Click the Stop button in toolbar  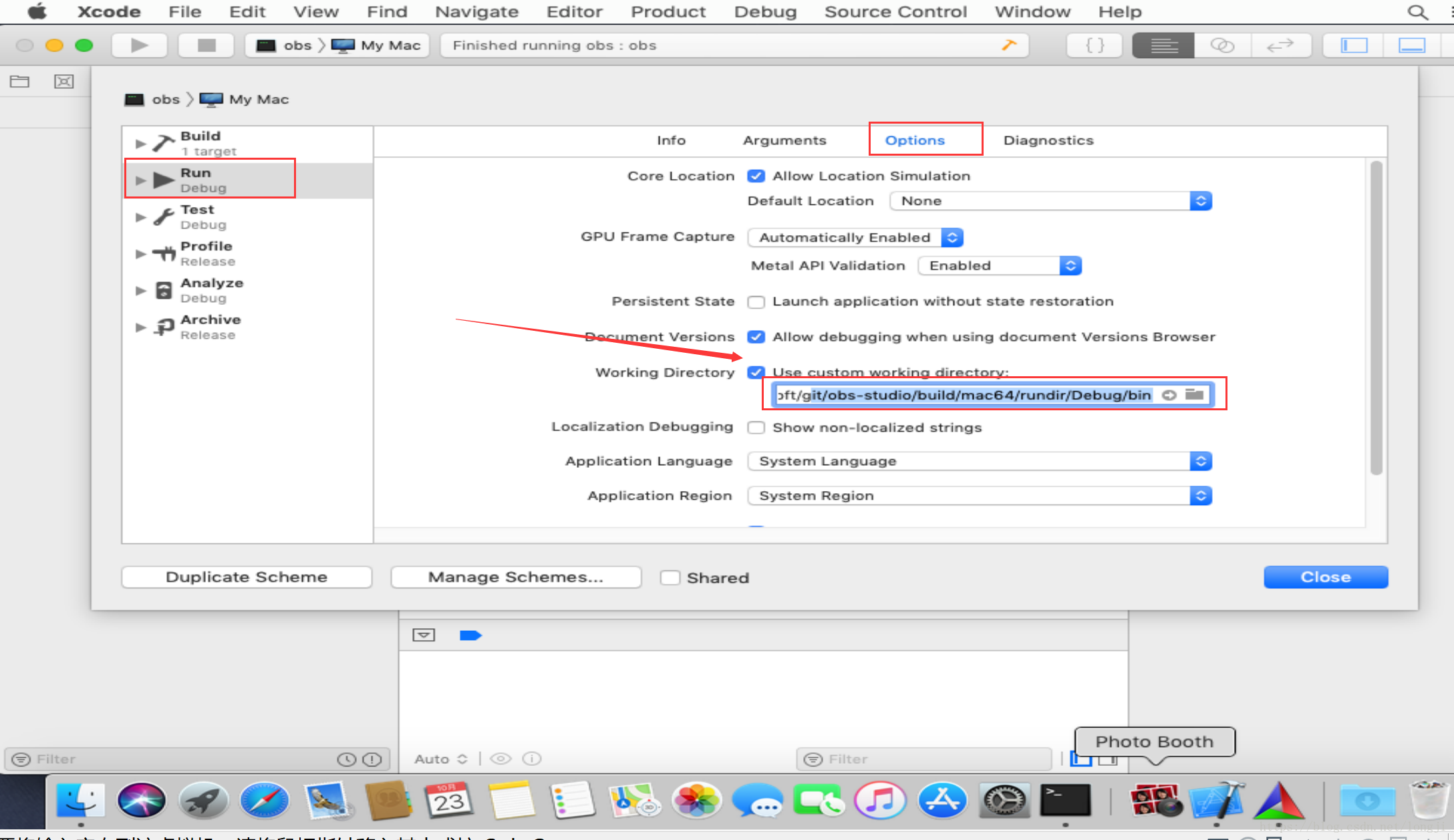point(206,45)
